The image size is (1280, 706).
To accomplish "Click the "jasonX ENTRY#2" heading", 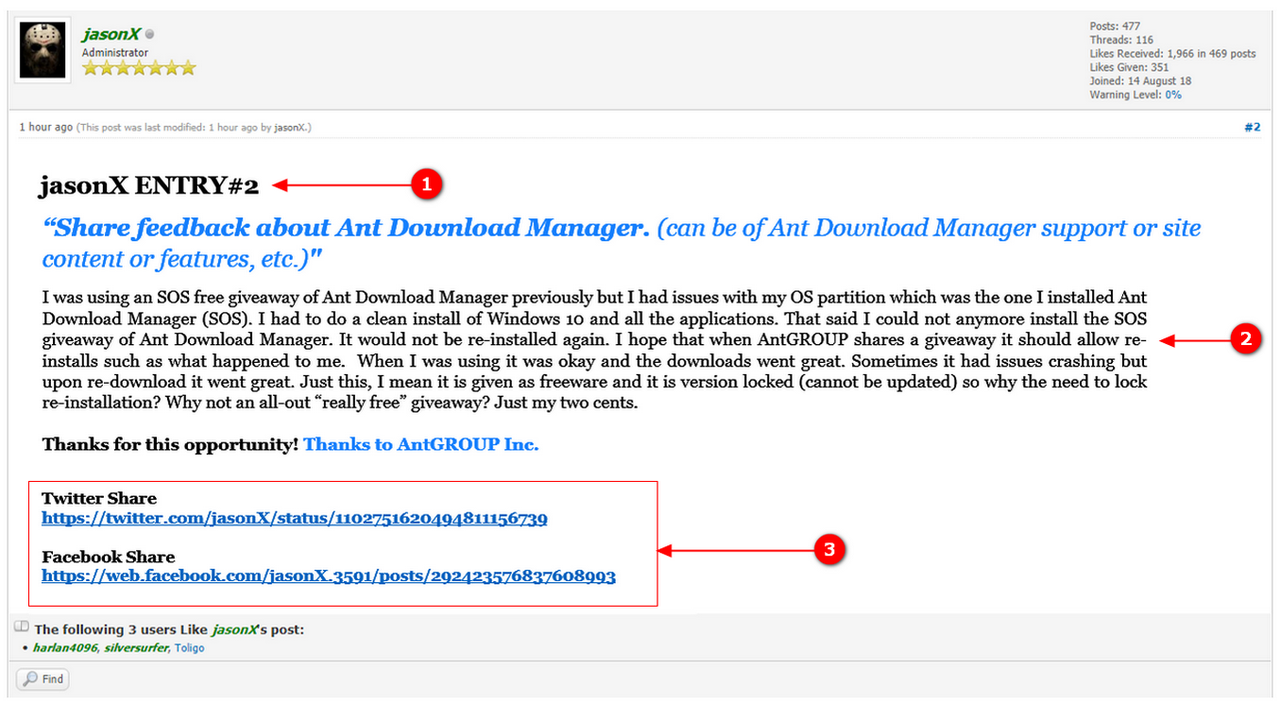I will [x=149, y=185].
